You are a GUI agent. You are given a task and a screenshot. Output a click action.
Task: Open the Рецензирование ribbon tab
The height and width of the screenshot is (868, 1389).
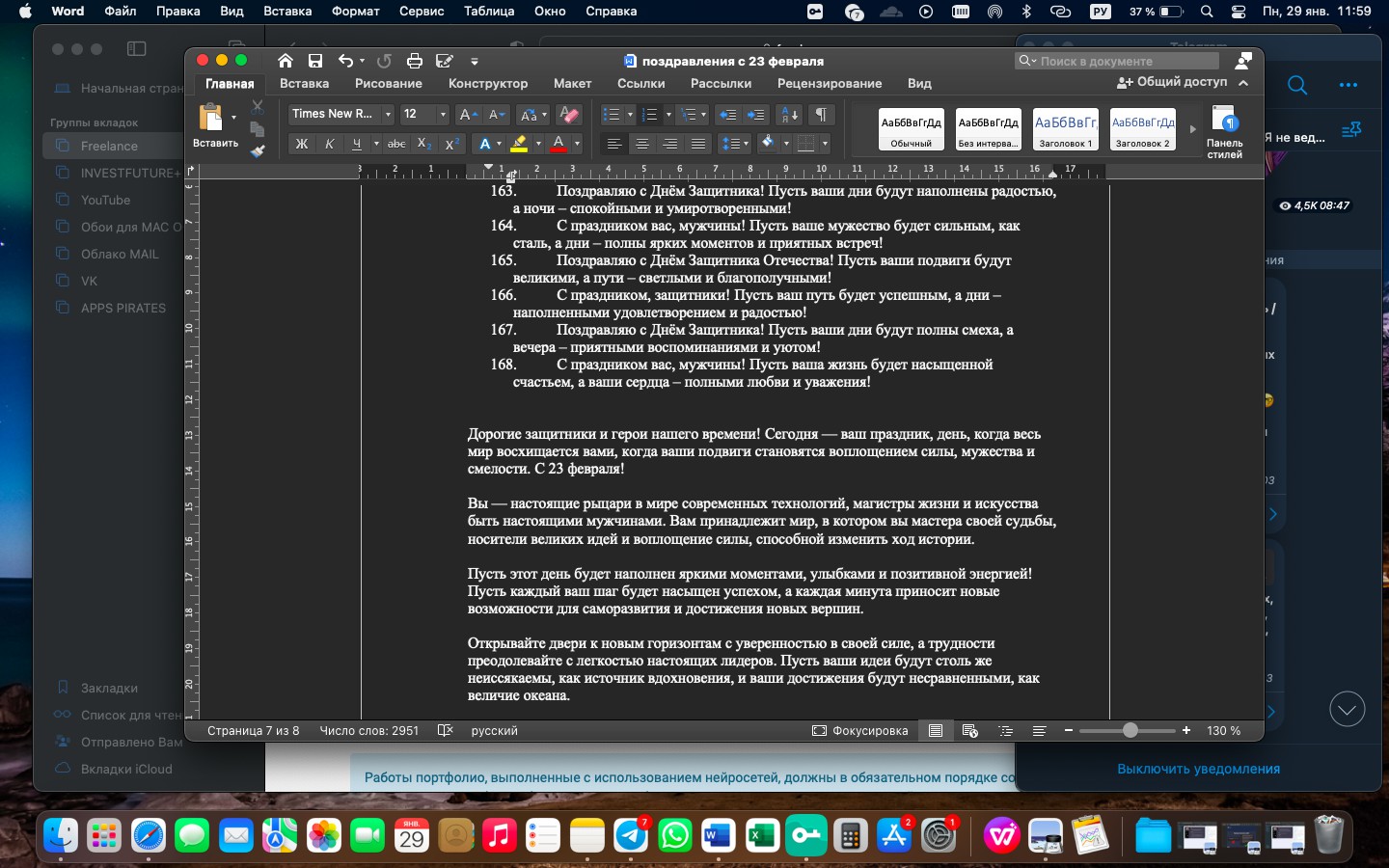[830, 84]
